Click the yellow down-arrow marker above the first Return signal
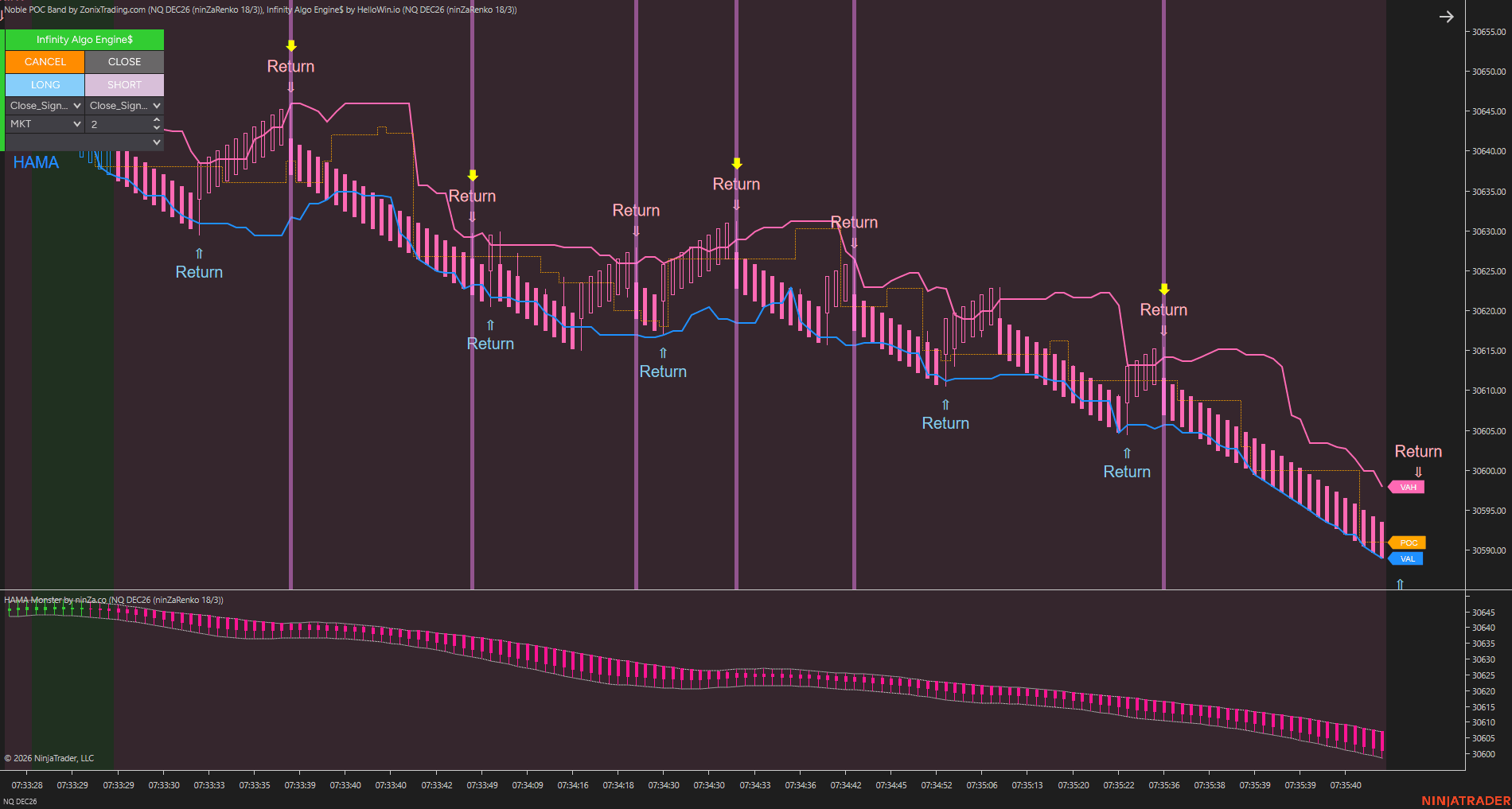The height and width of the screenshot is (809, 1512). tap(291, 46)
